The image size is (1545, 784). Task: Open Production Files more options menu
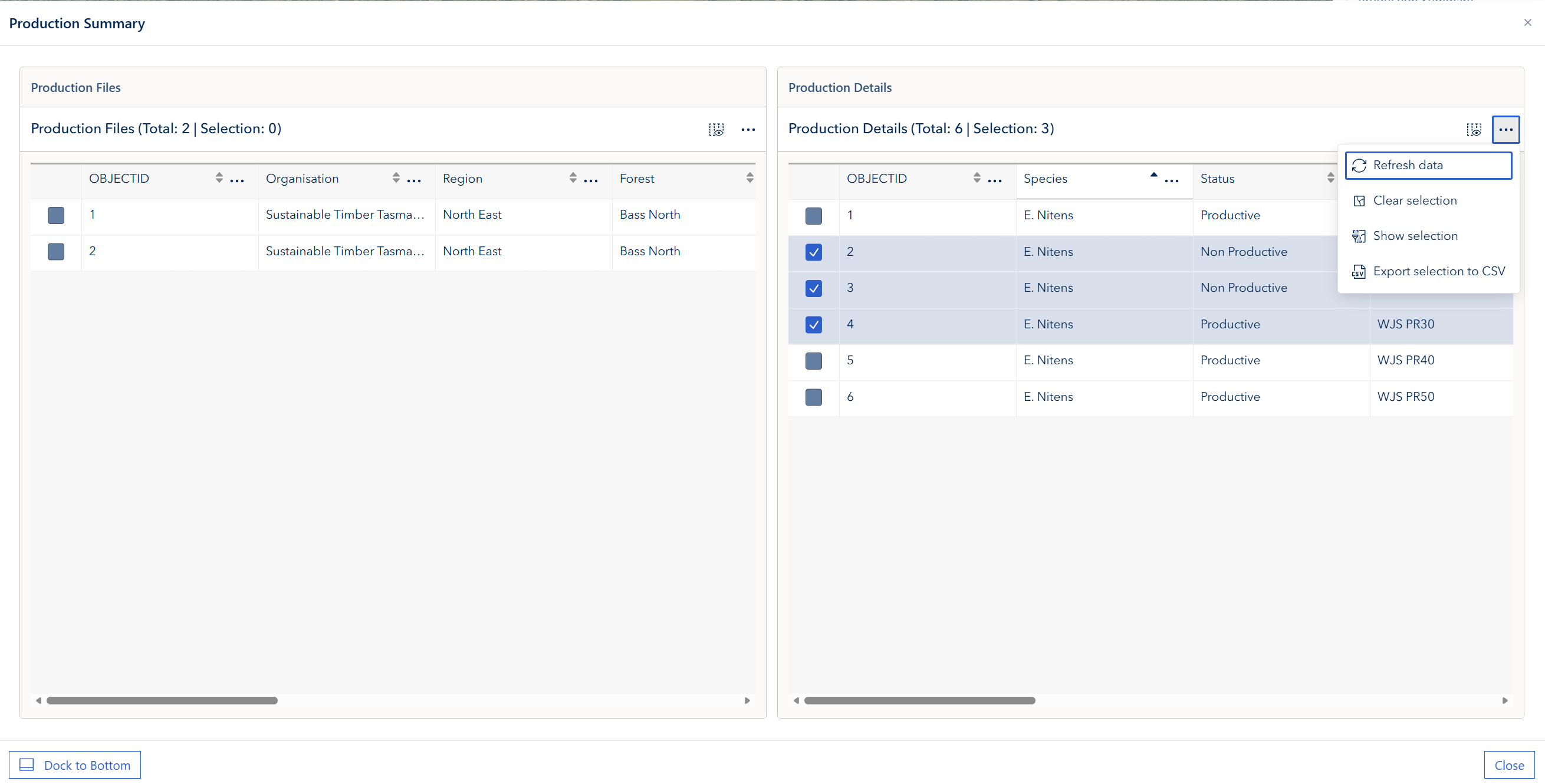[748, 130]
